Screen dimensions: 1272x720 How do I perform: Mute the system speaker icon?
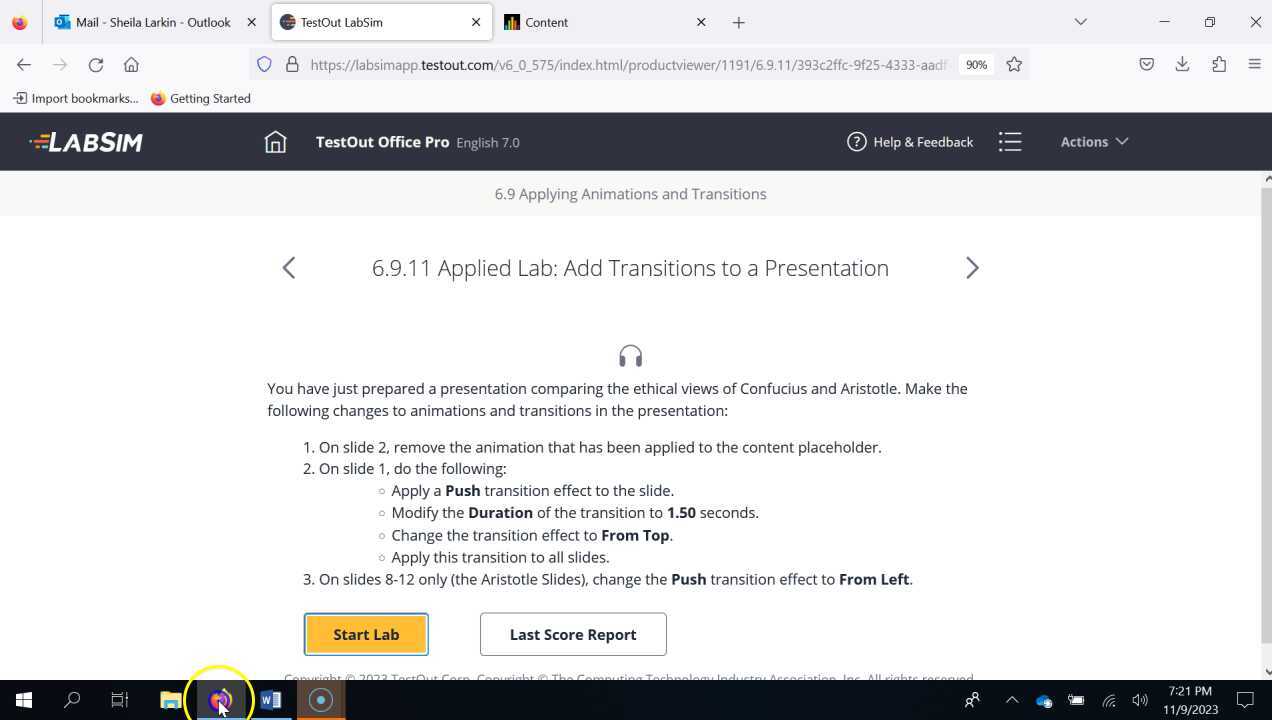coord(1139,700)
